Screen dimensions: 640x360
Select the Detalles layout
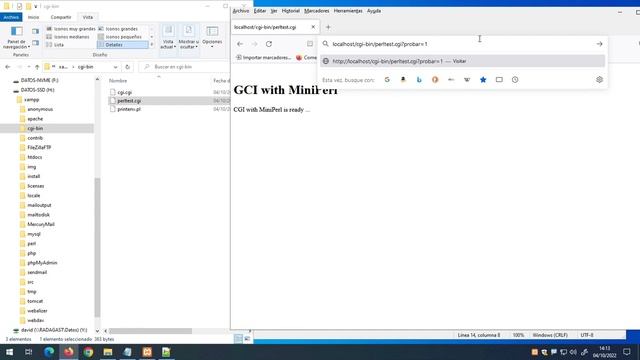[122, 44]
